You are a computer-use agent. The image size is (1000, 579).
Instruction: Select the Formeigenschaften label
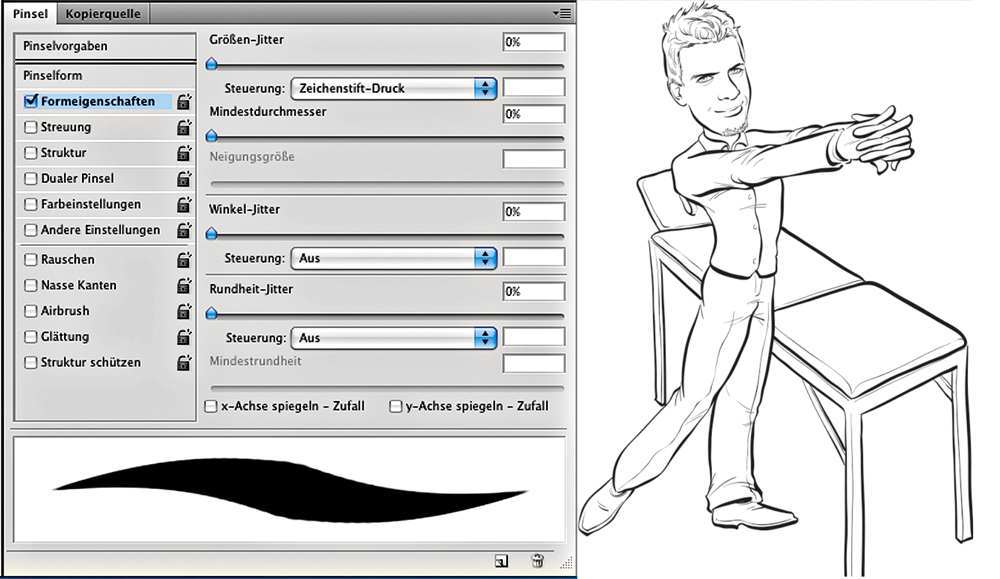(x=98, y=101)
